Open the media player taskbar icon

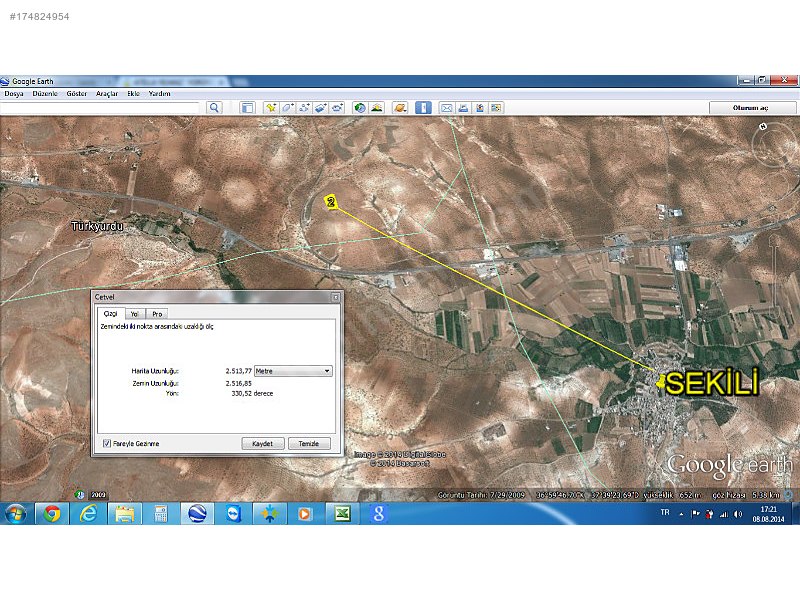pos(305,514)
